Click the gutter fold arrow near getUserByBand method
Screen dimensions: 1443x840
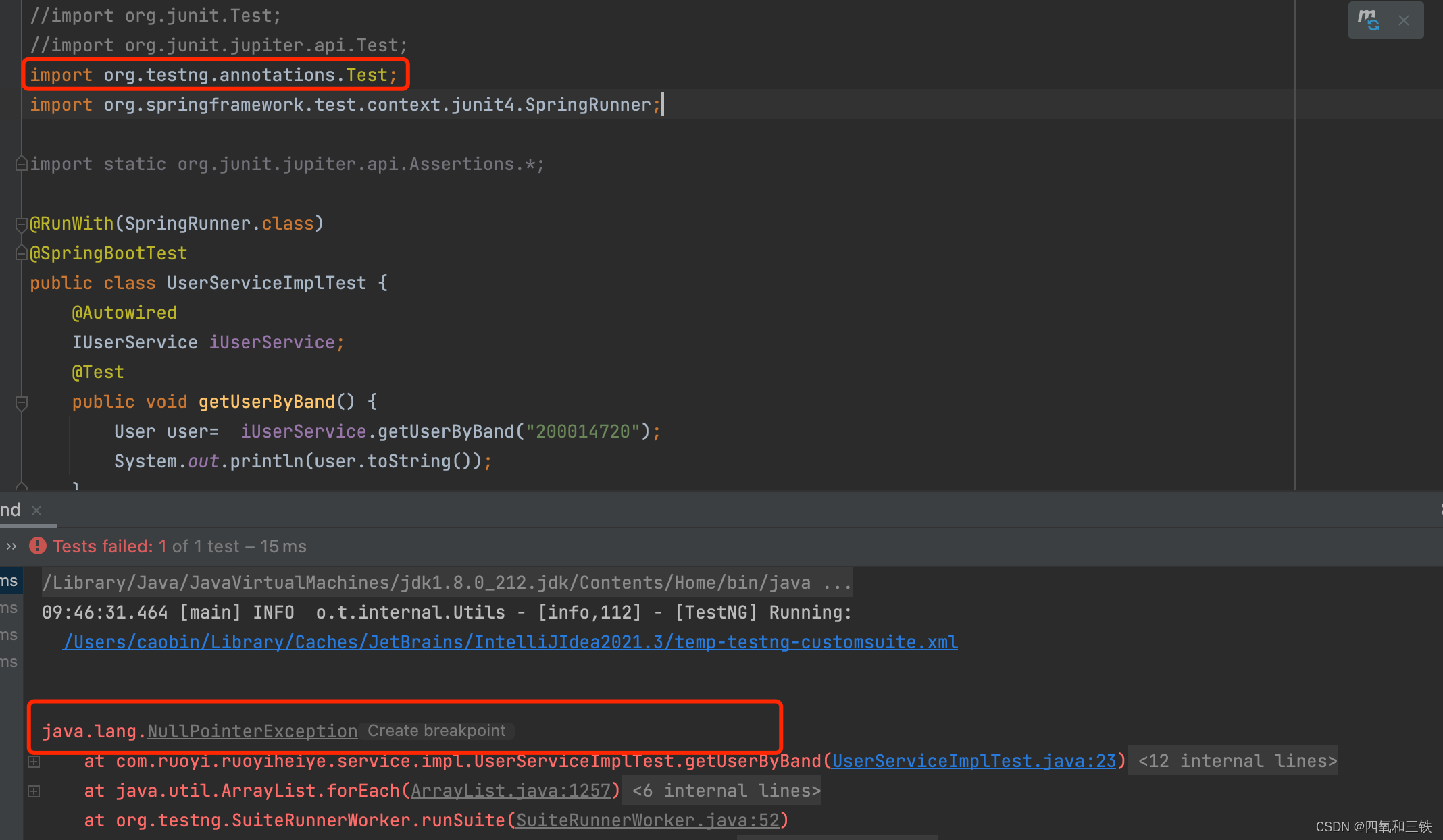(x=20, y=403)
